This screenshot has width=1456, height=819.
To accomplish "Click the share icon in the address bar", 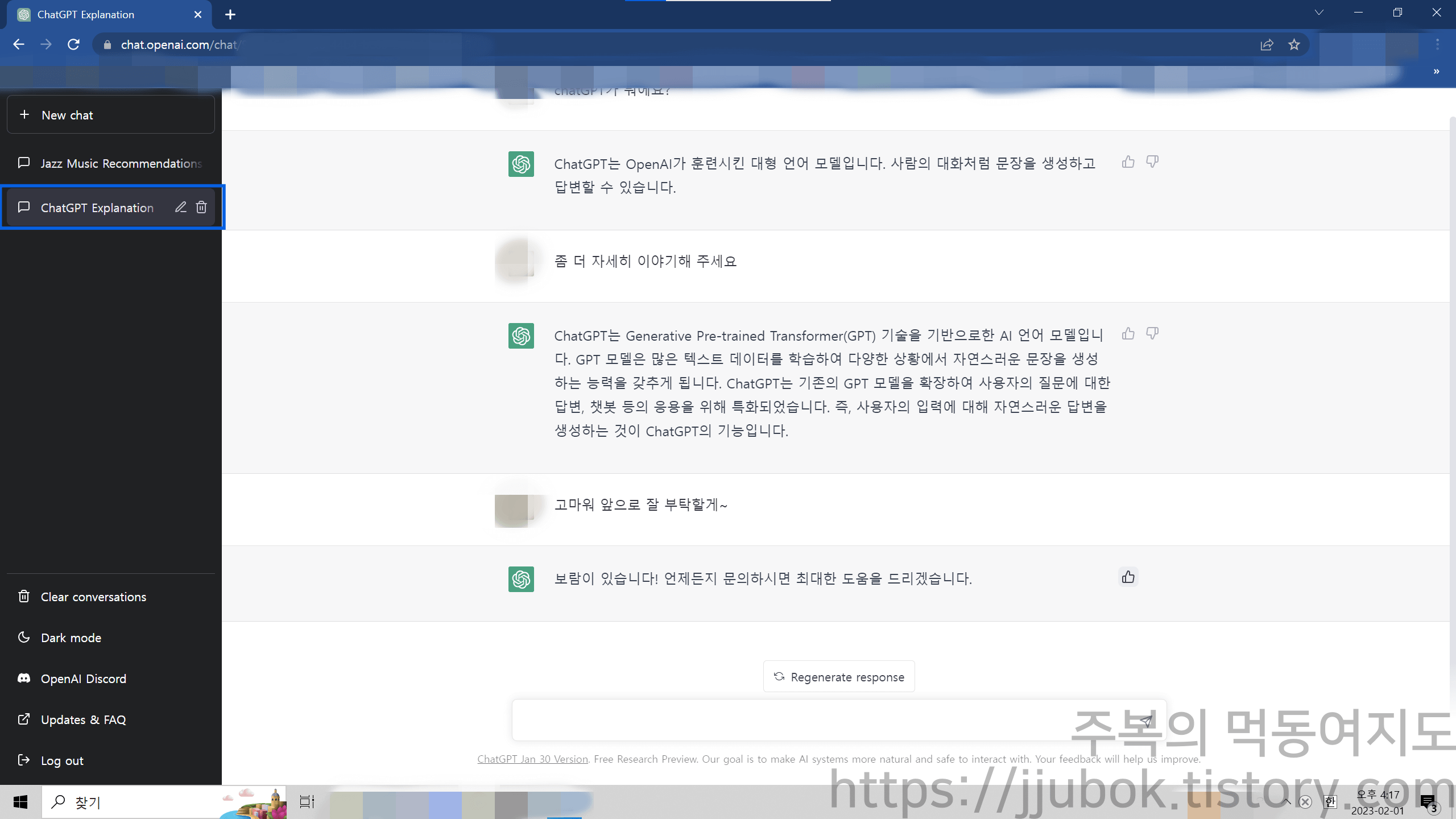I will tap(1268, 44).
